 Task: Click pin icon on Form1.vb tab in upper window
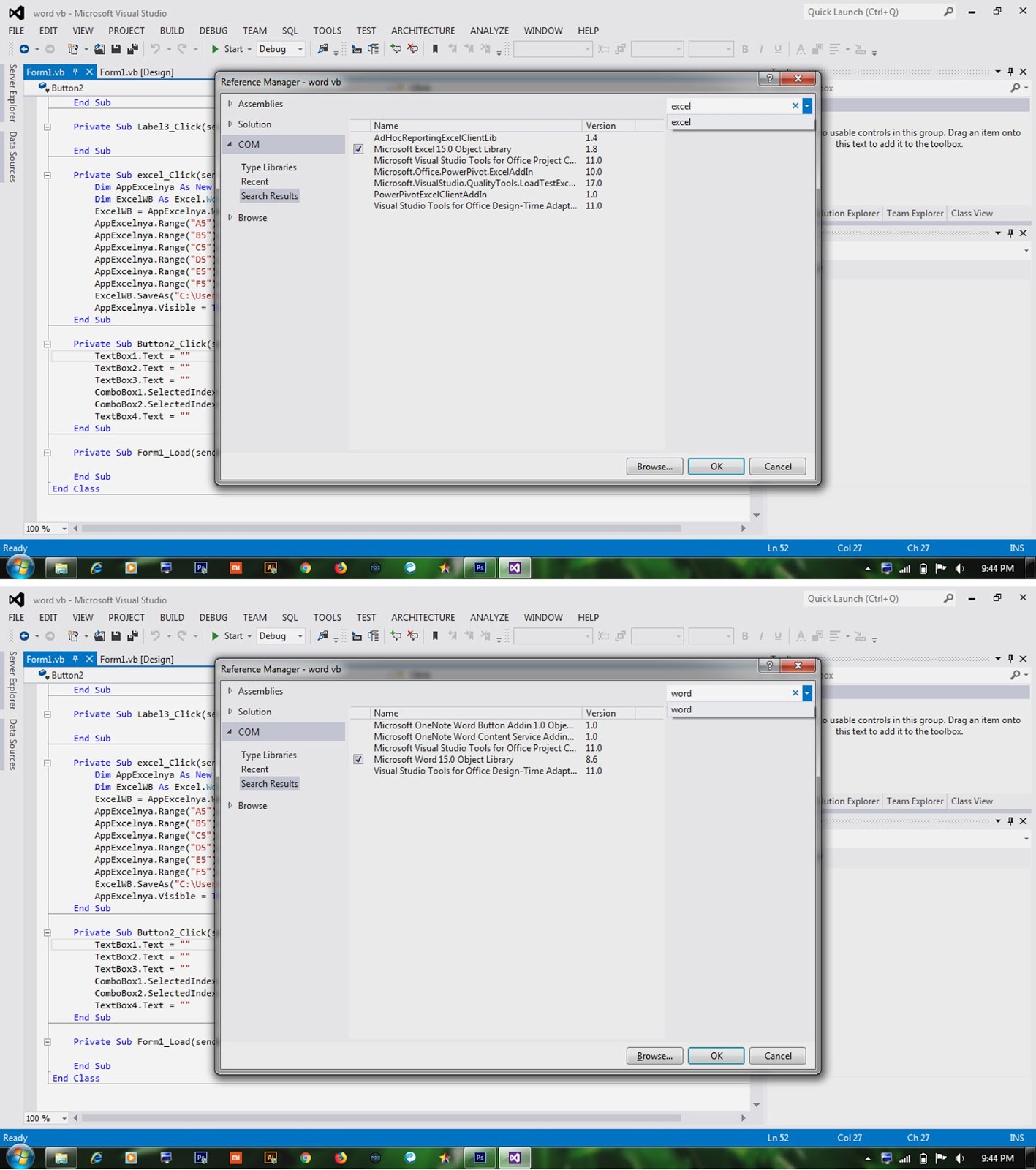[x=75, y=72]
